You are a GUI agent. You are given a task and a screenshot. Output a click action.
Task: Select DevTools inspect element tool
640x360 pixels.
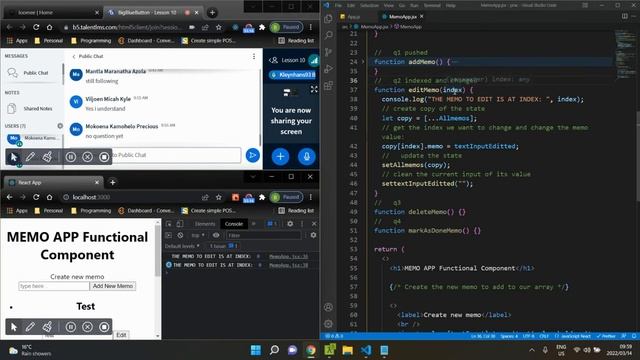point(169,224)
